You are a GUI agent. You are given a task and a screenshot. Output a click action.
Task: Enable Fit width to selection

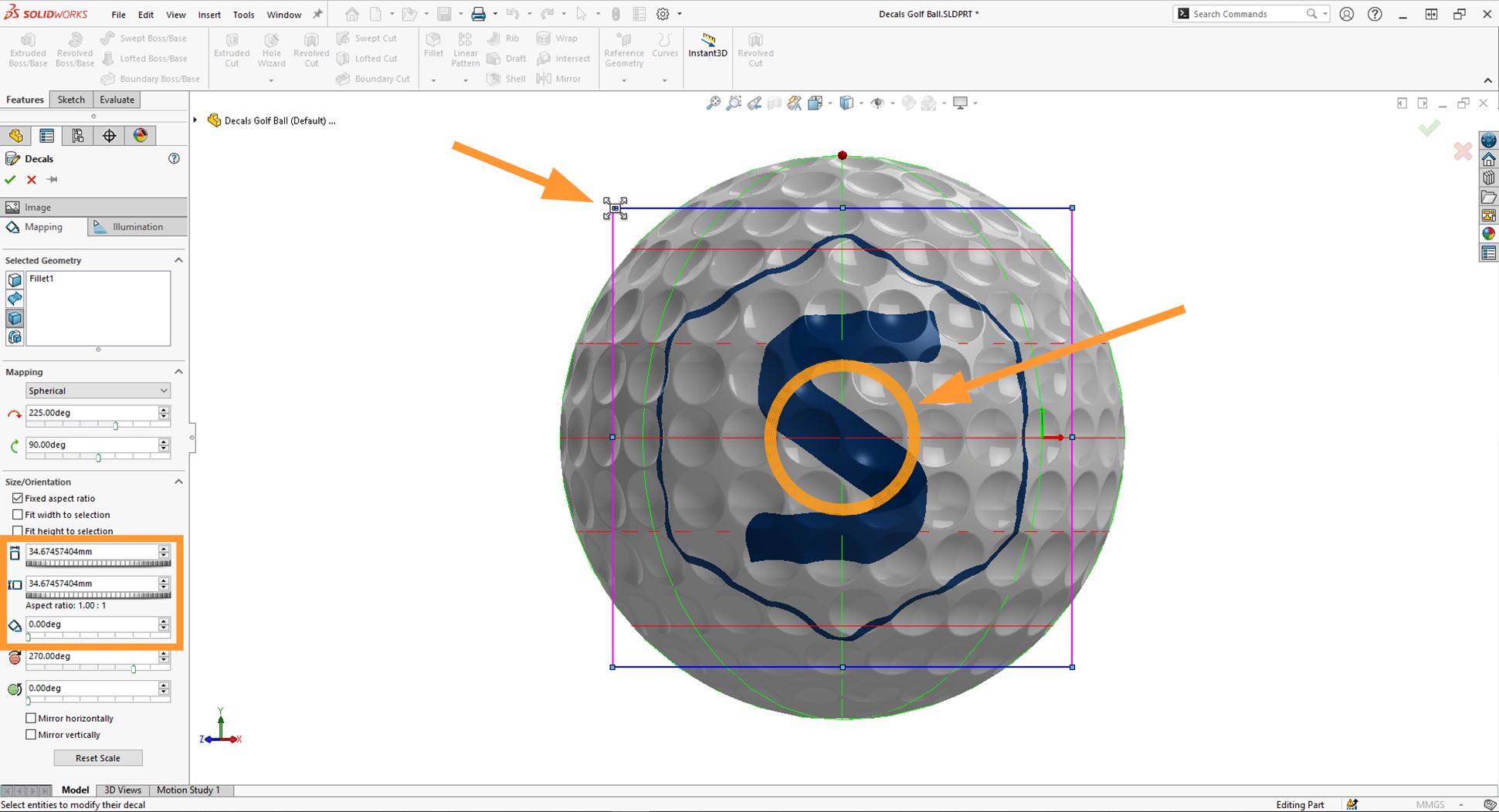(18, 514)
